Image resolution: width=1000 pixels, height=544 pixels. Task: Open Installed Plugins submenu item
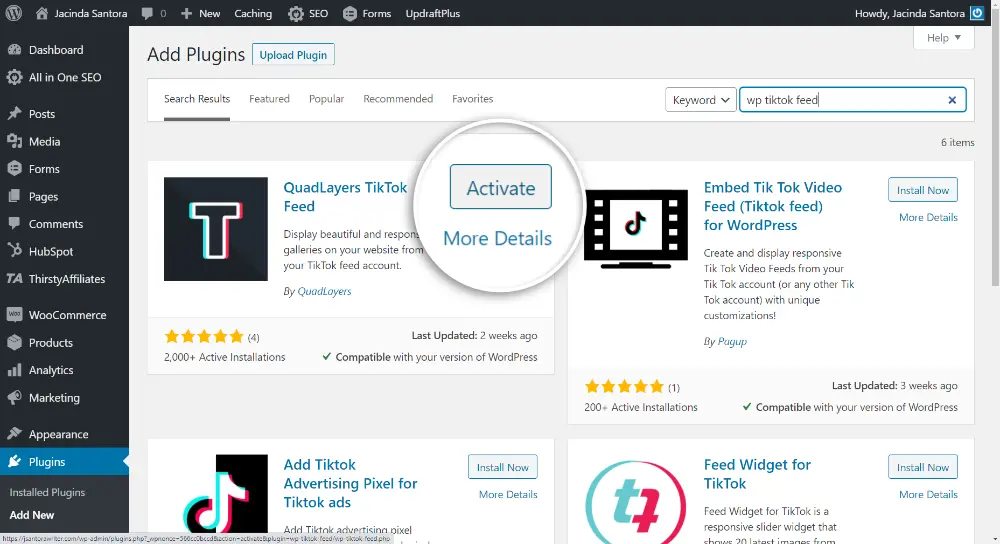point(47,492)
